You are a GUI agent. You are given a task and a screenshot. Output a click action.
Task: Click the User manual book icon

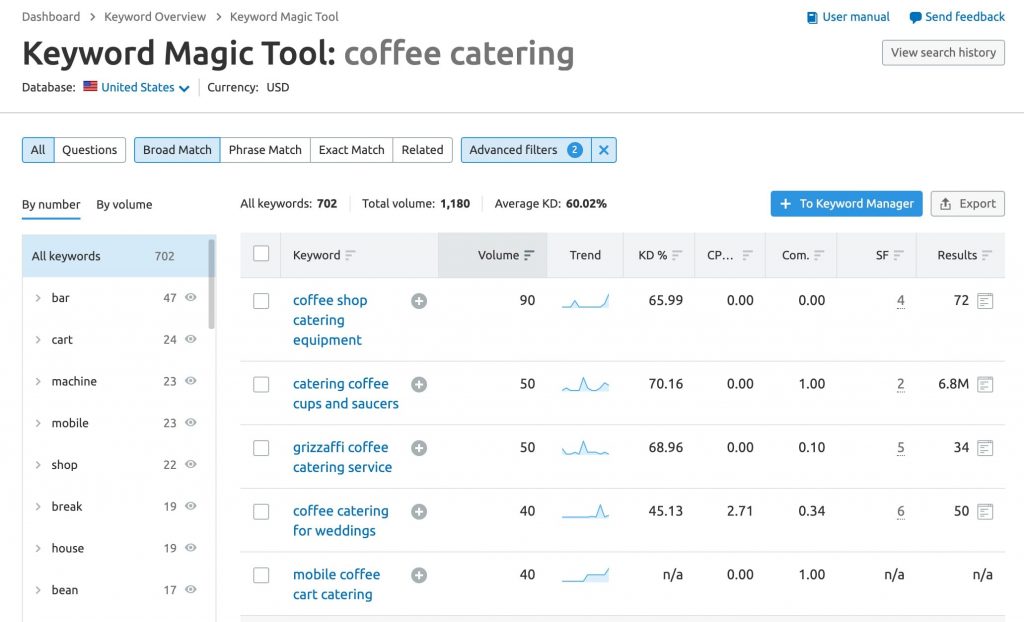(x=813, y=16)
